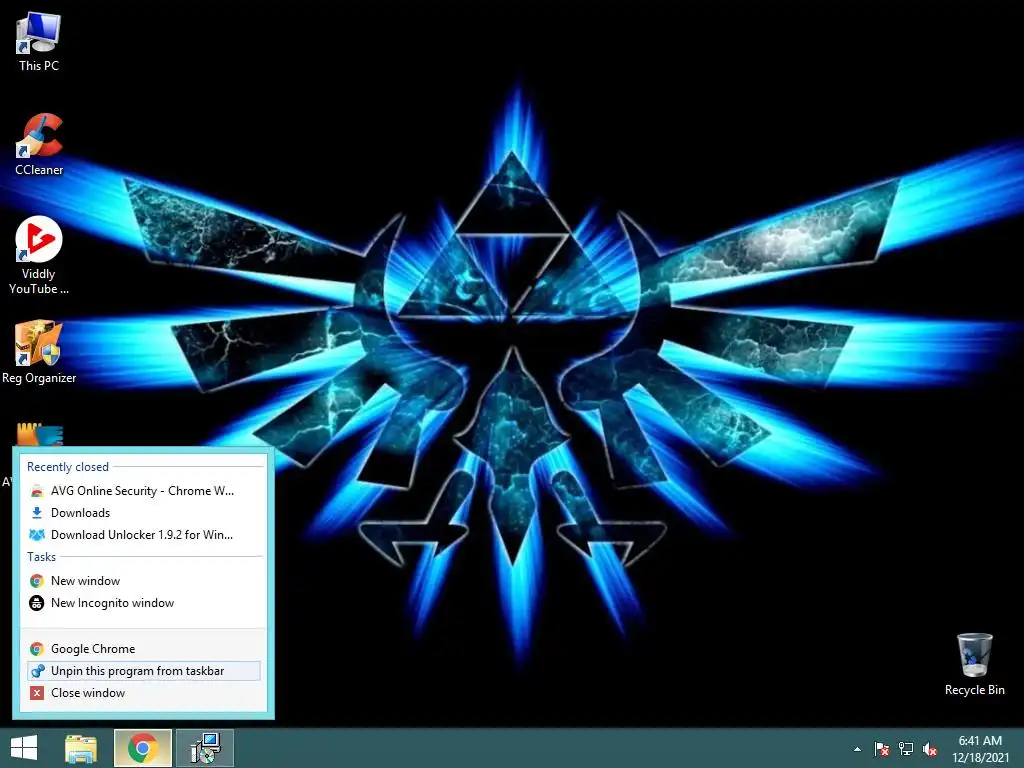Image resolution: width=1024 pixels, height=768 pixels.
Task: Open the This PC desktop icon
Action: pyautogui.click(x=39, y=42)
